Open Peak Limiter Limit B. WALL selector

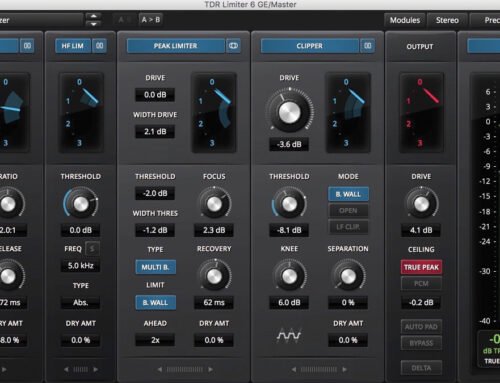click(156, 303)
